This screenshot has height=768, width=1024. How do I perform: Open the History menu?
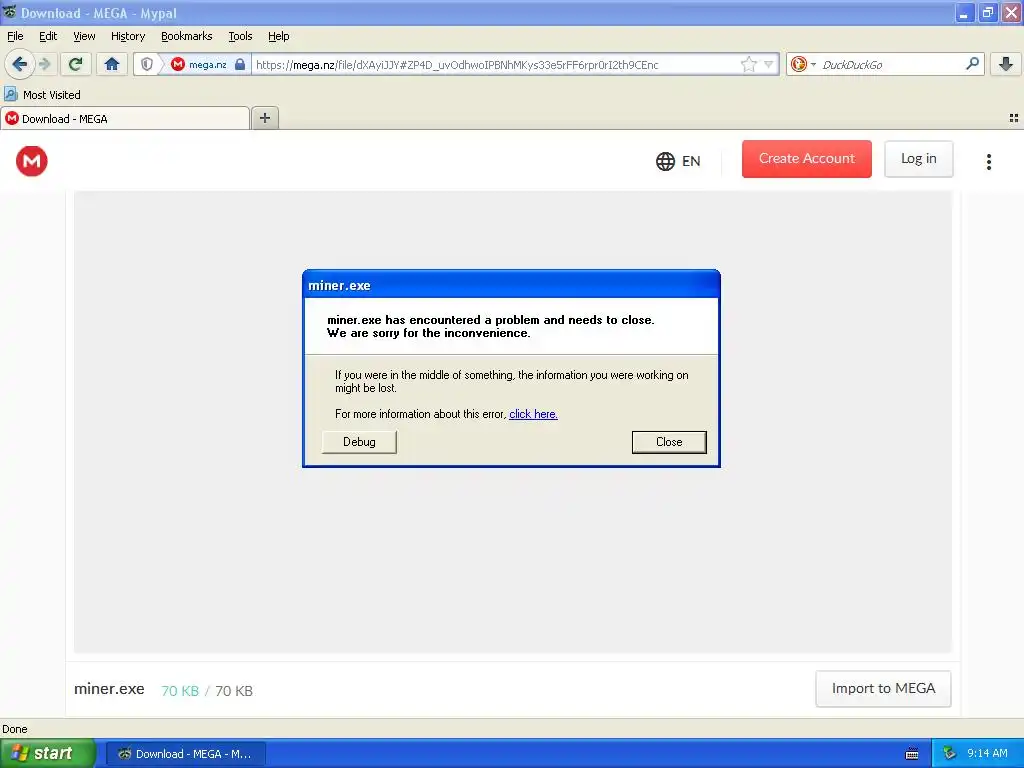point(128,36)
